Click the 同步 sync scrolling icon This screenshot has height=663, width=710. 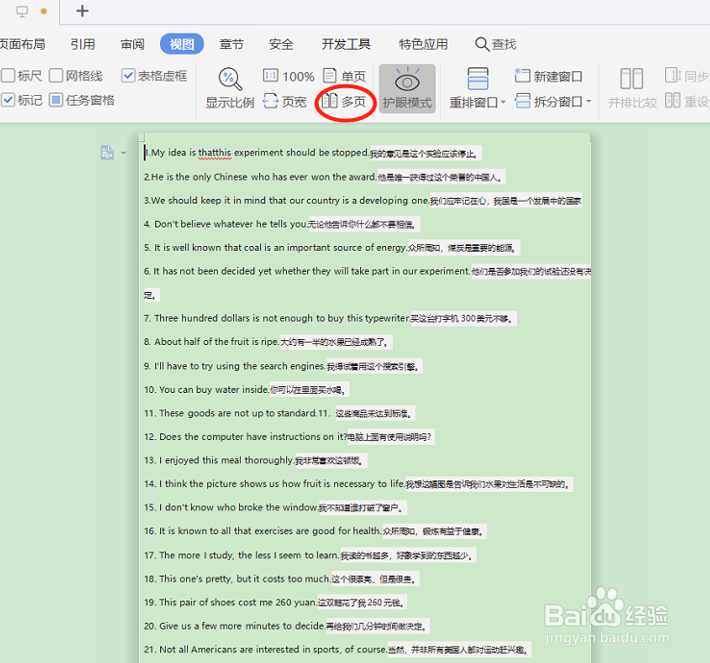point(672,76)
